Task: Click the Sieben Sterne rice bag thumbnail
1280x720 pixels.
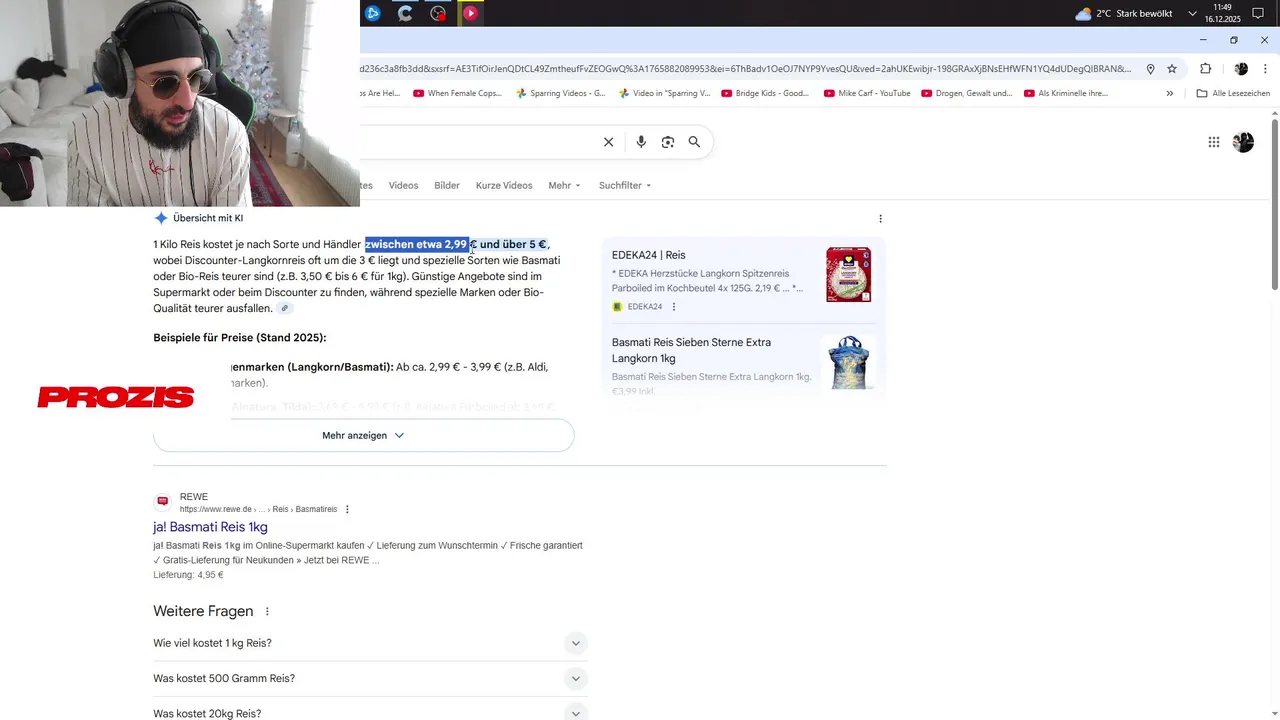Action: pyautogui.click(x=848, y=362)
